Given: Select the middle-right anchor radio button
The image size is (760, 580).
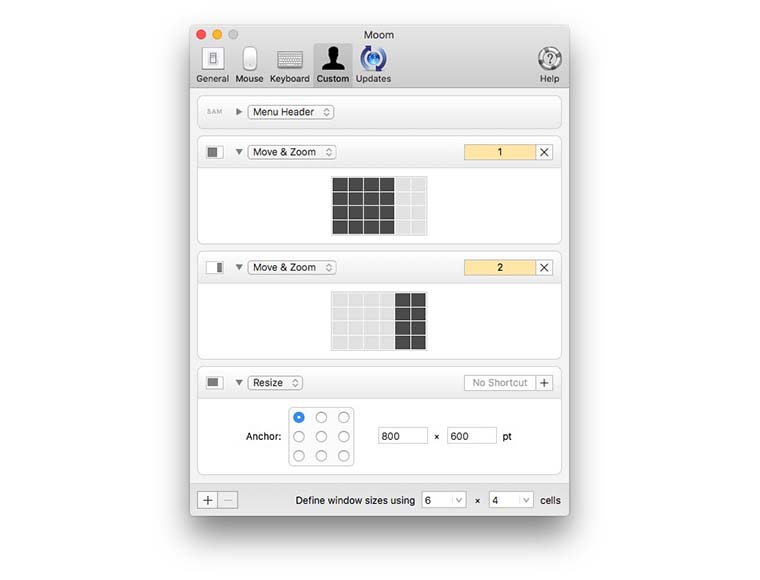Looking at the screenshot, I should [344, 437].
